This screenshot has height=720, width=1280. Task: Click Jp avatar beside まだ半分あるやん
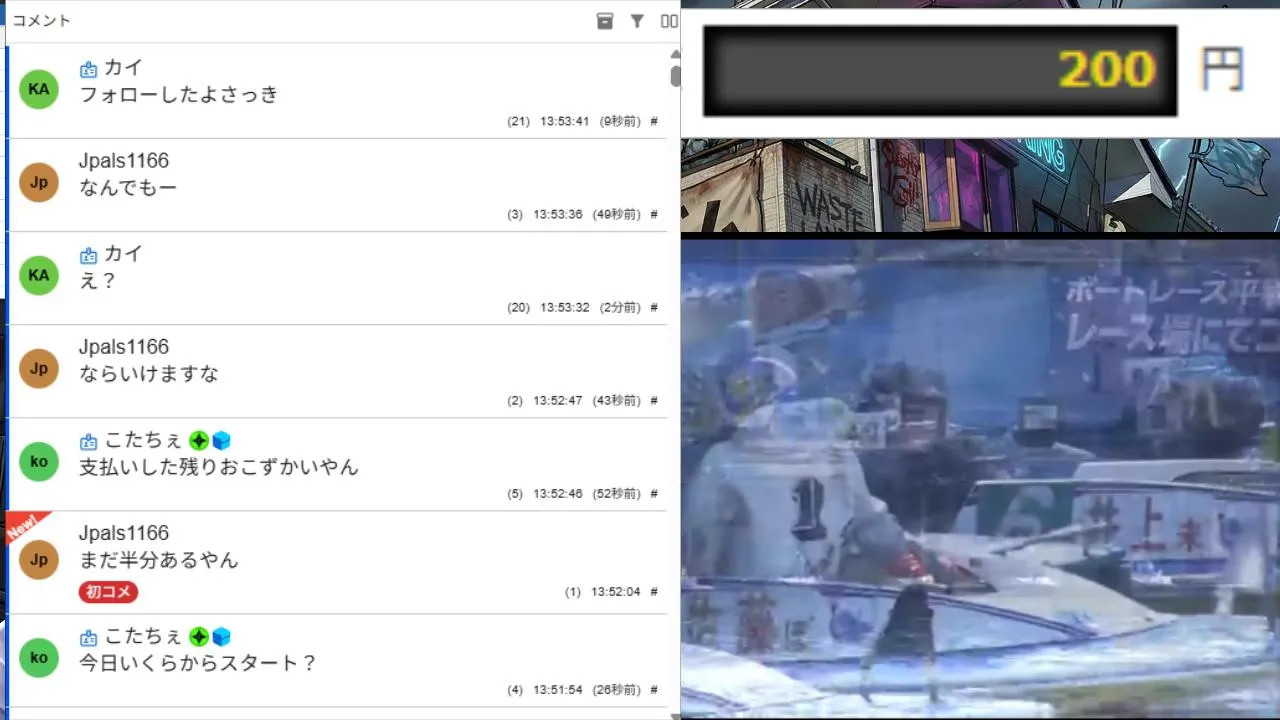pyautogui.click(x=39, y=559)
